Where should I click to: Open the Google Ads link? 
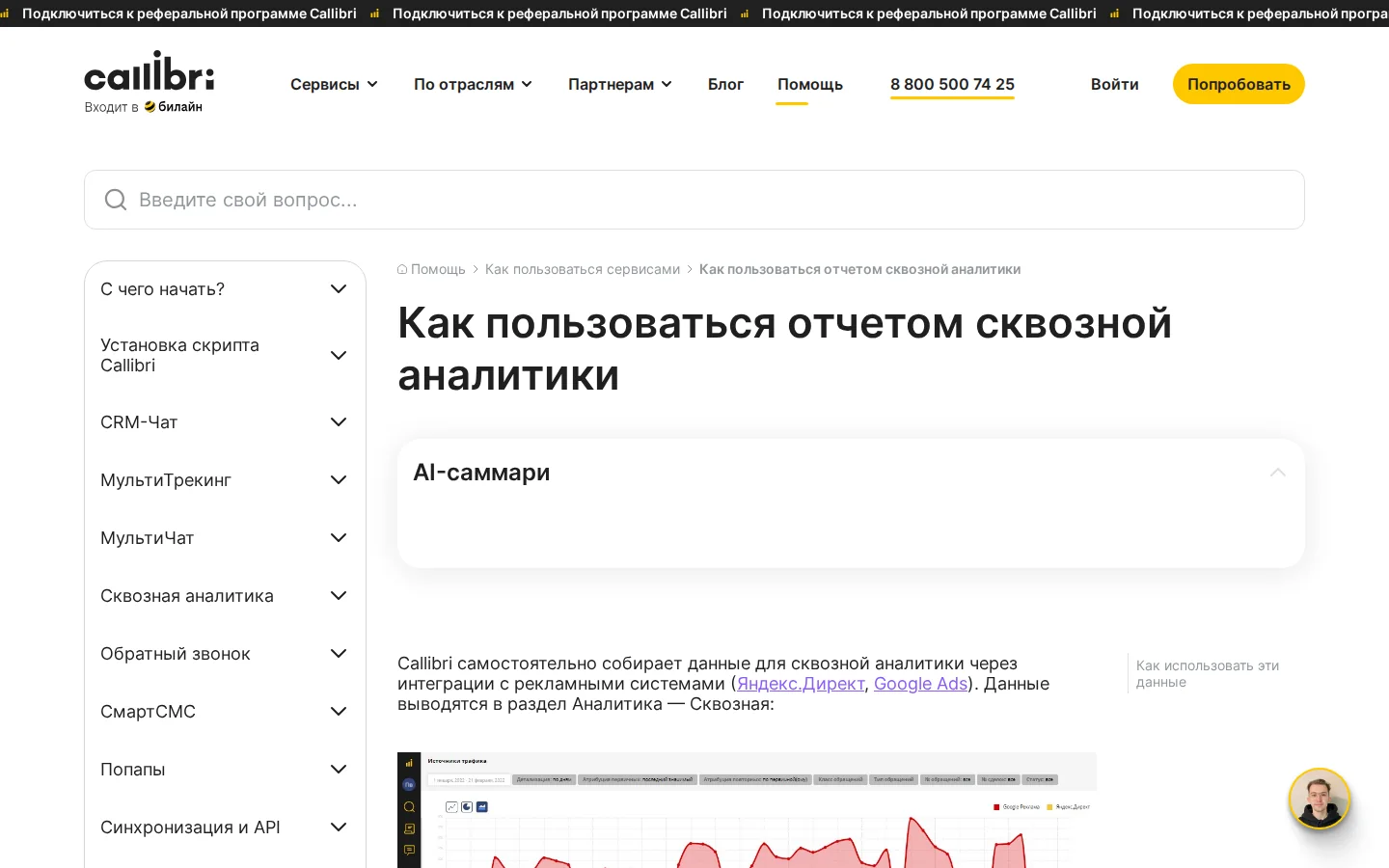920,684
